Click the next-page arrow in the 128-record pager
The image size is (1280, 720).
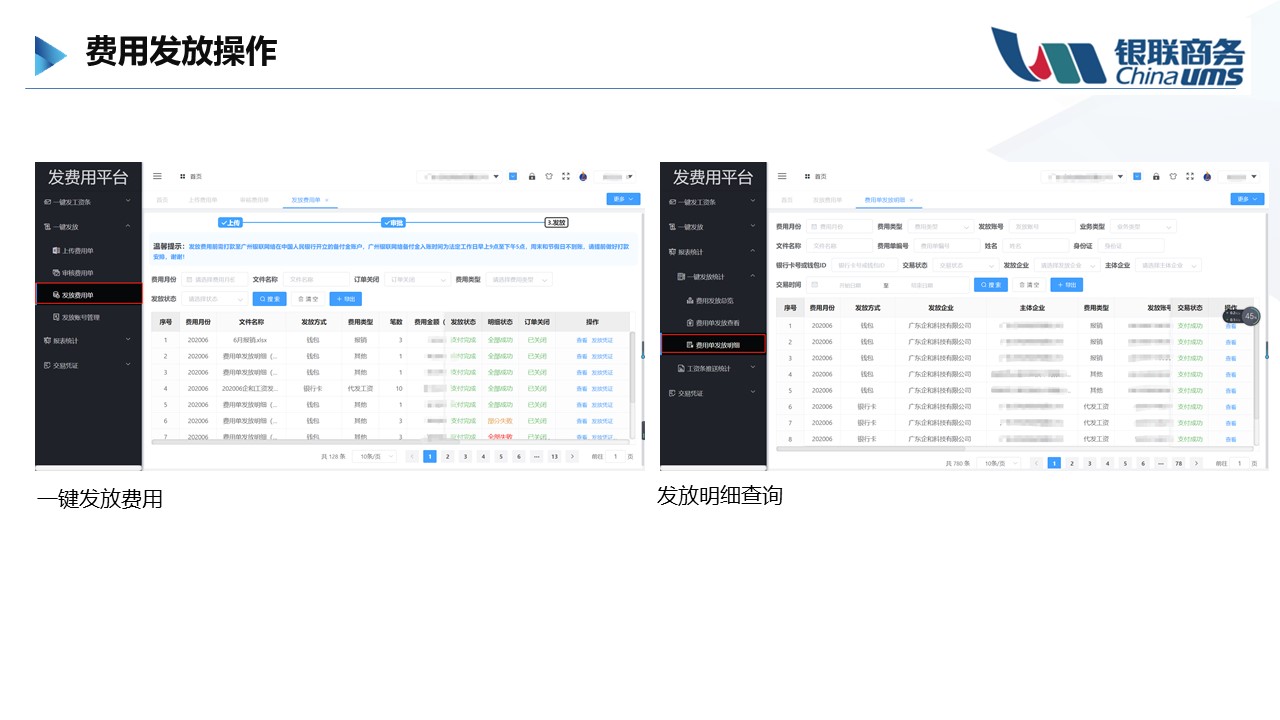[x=572, y=456]
